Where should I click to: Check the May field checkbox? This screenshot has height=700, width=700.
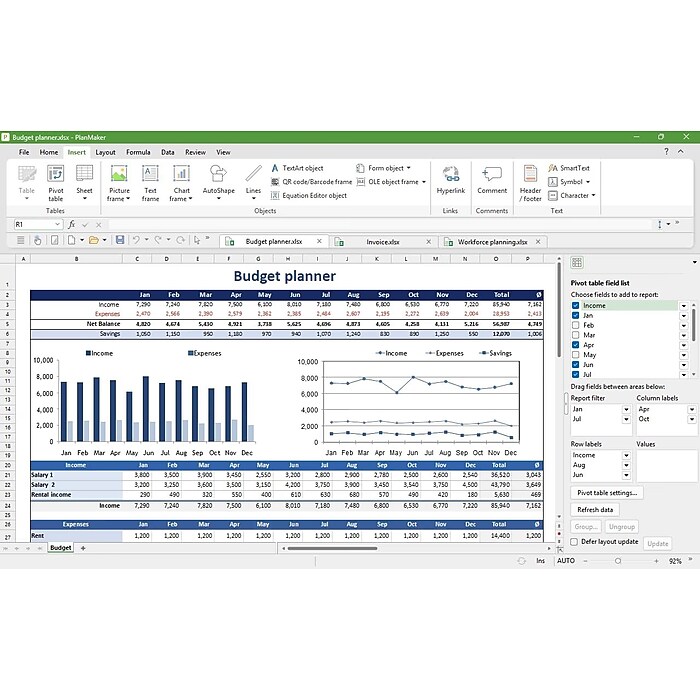[x=575, y=355]
